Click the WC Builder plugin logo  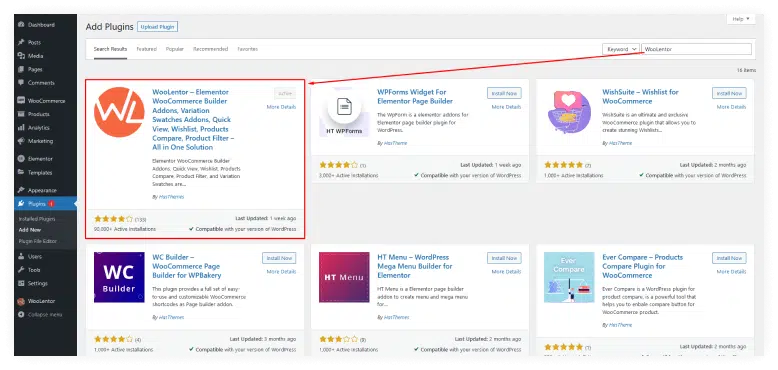119,277
